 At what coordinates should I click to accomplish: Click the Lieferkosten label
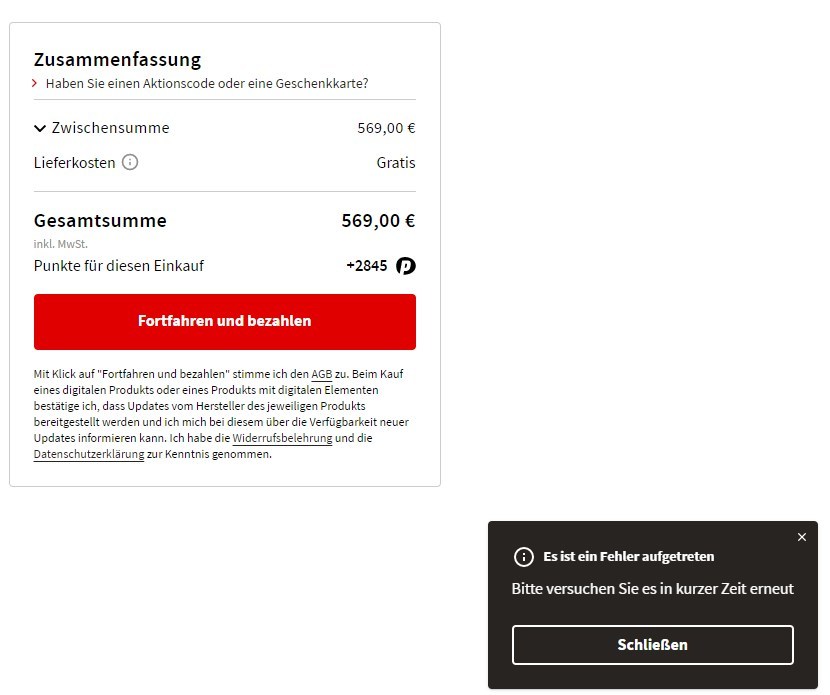(x=74, y=162)
